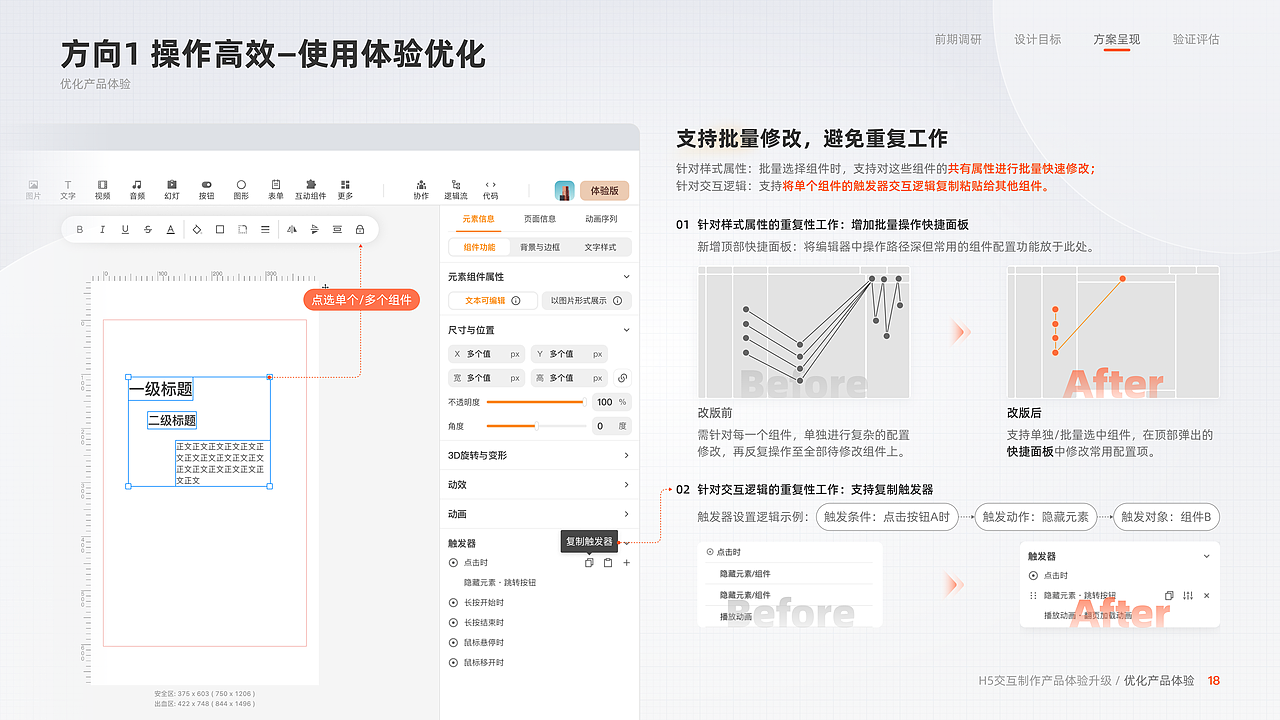Select the 文字 text tool

pos(67,188)
